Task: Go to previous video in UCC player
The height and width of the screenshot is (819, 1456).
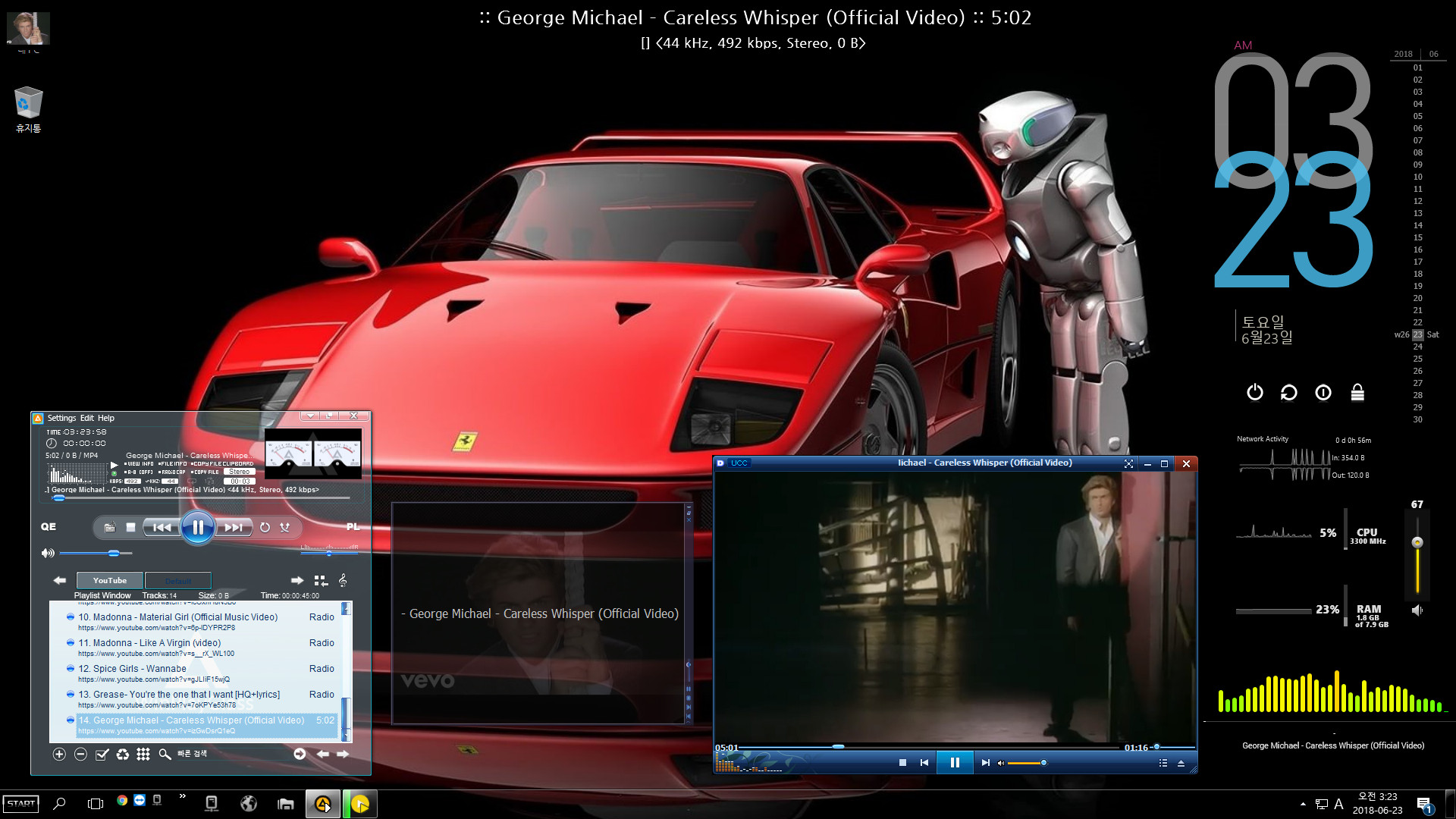Action: point(924,763)
